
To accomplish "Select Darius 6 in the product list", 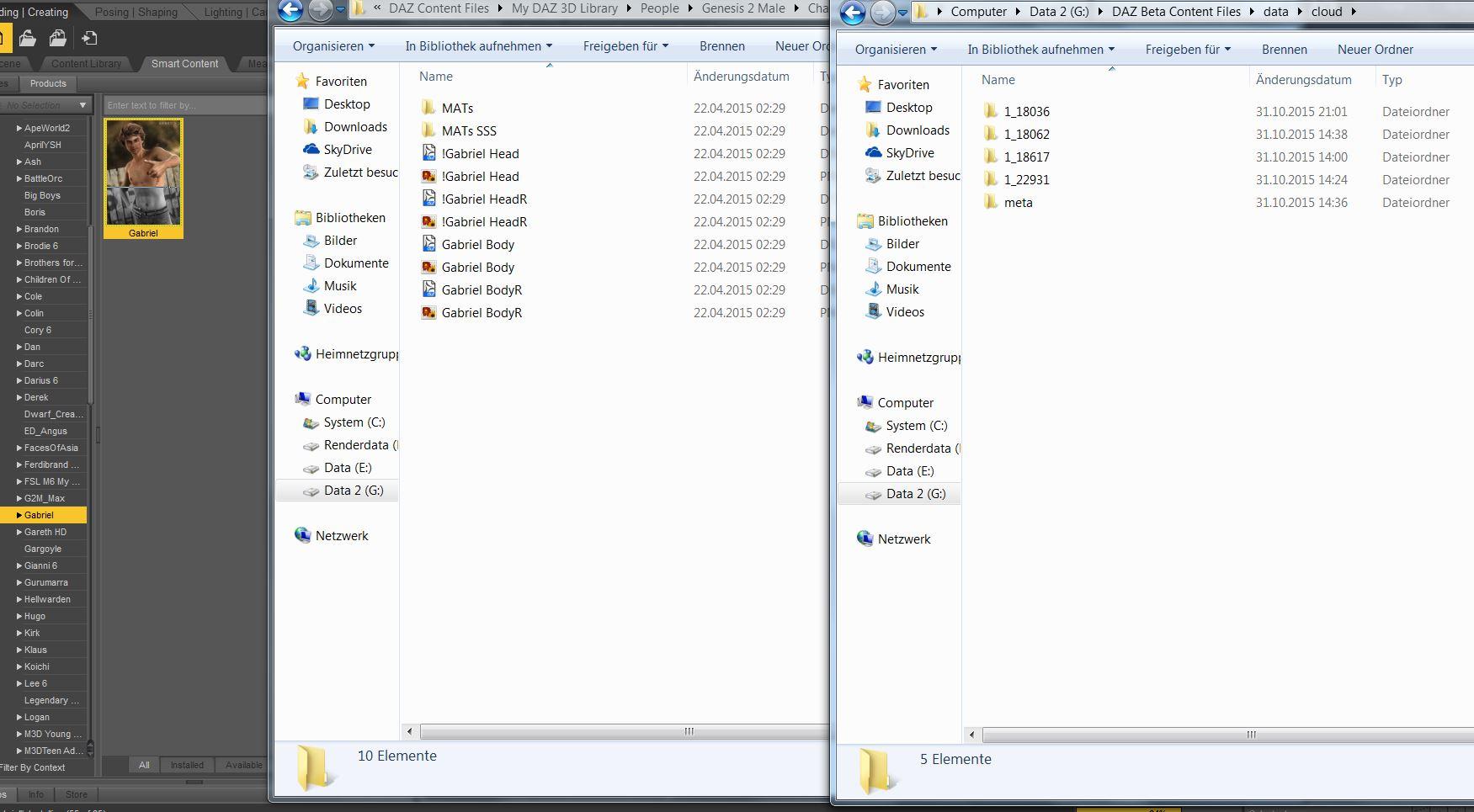I will 41,380.
